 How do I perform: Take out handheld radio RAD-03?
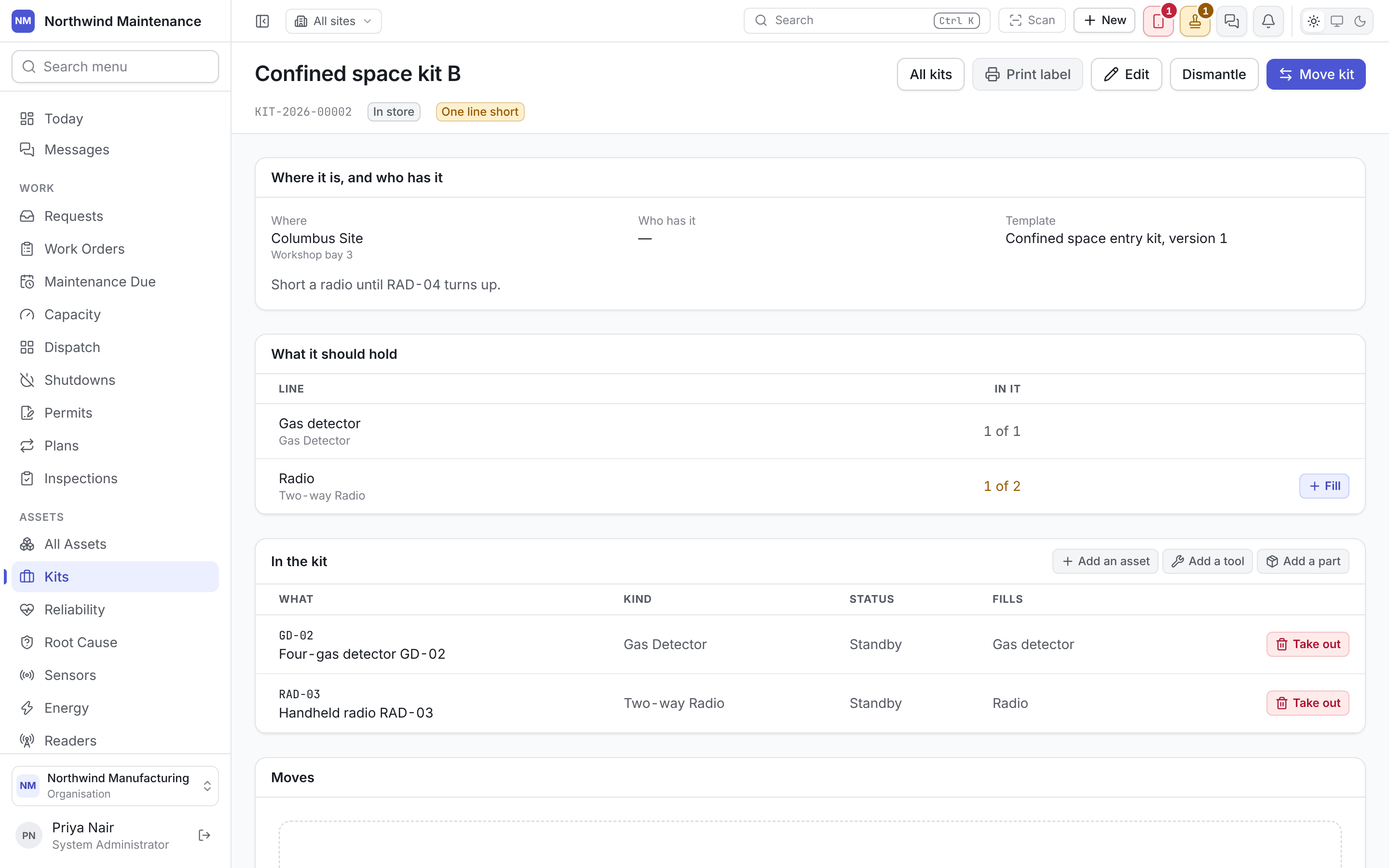1307,702
